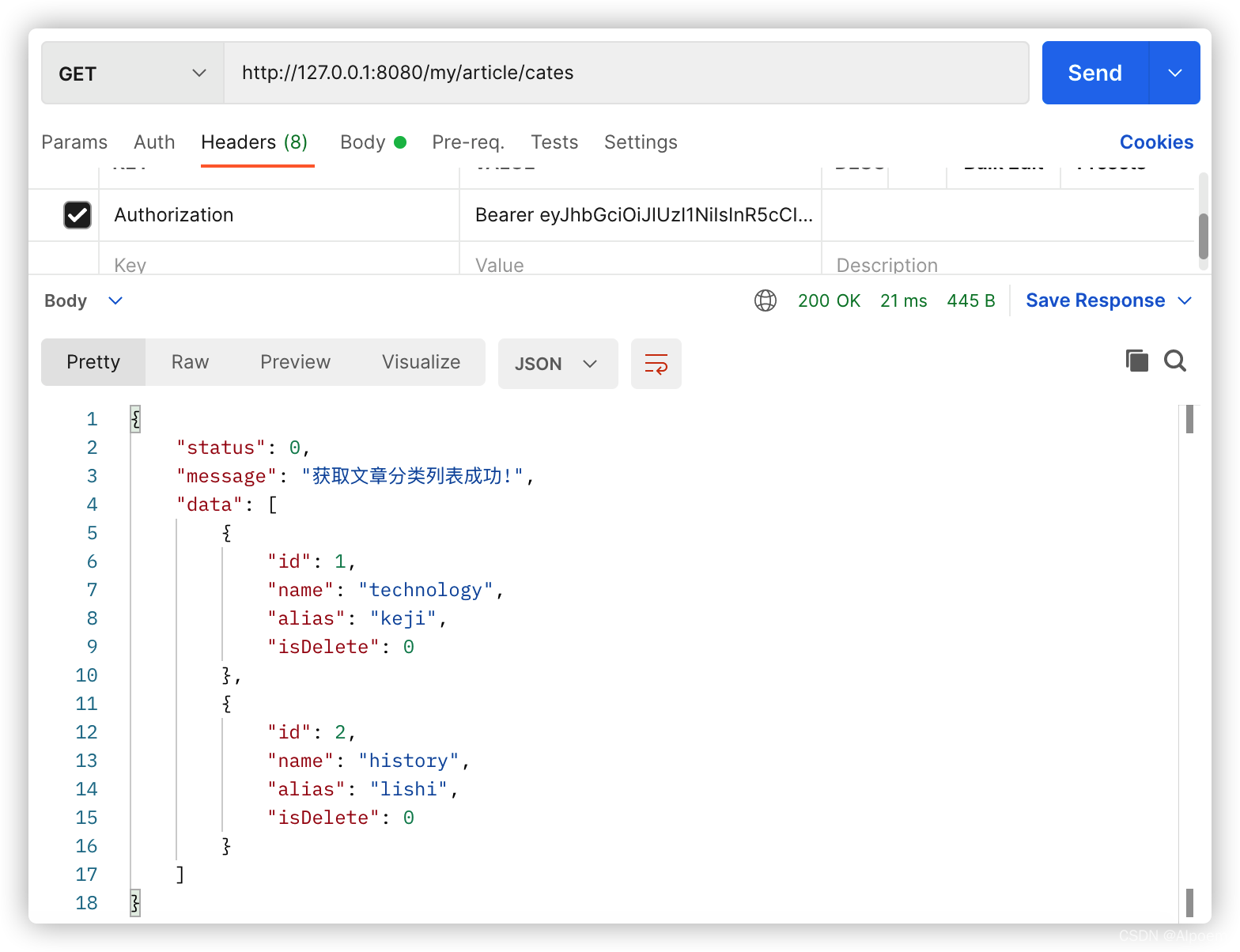This screenshot has width=1240, height=952.
Task: Collapse the JSON root brace at line 1
Action: pos(135,419)
